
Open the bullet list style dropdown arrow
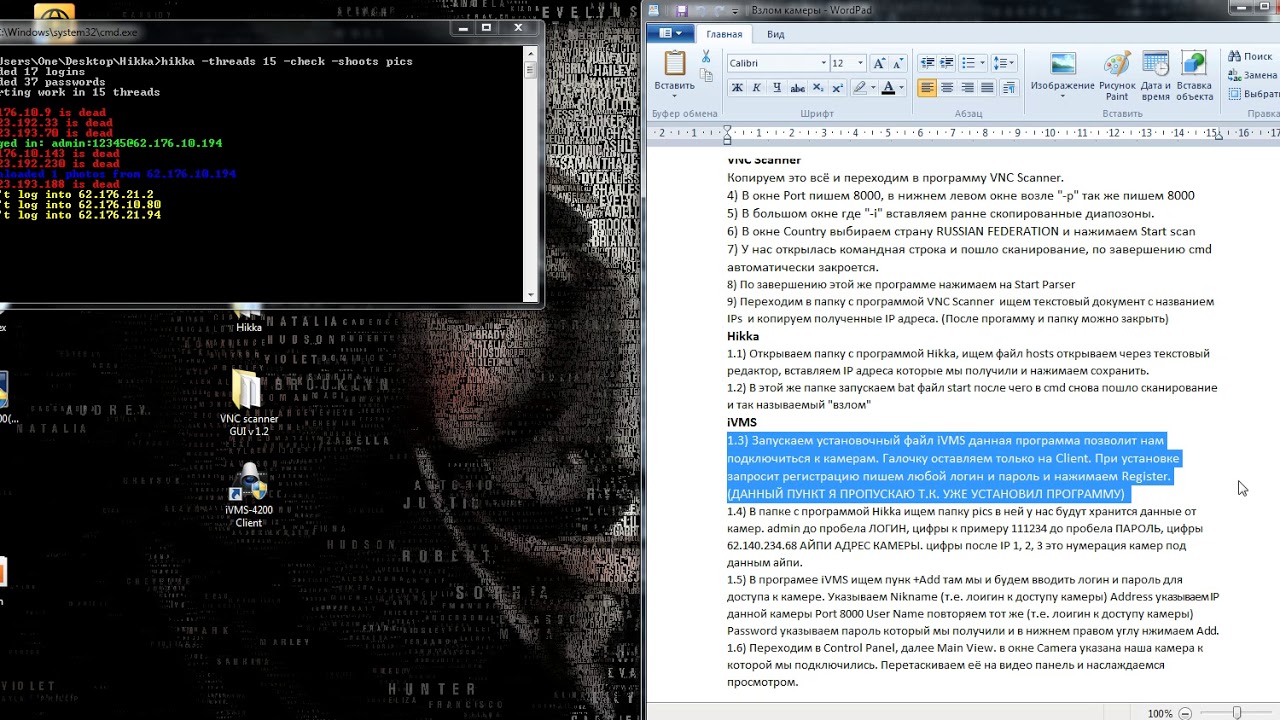[x=982, y=63]
